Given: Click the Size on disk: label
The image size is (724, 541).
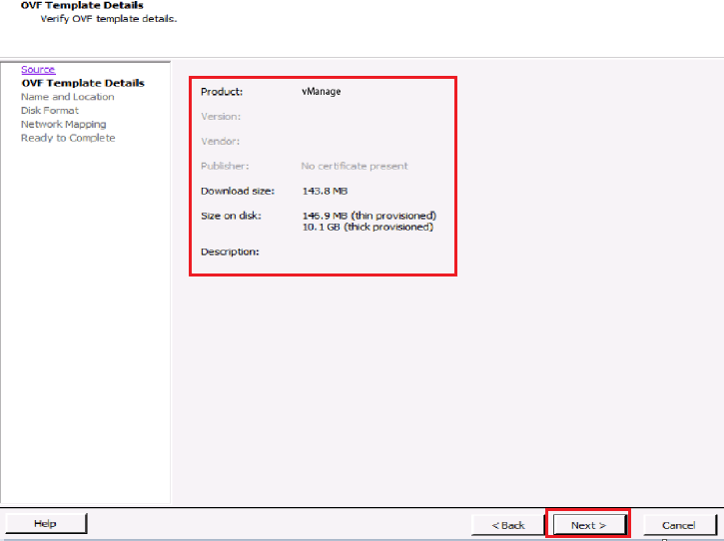Looking at the screenshot, I should pos(231,216).
